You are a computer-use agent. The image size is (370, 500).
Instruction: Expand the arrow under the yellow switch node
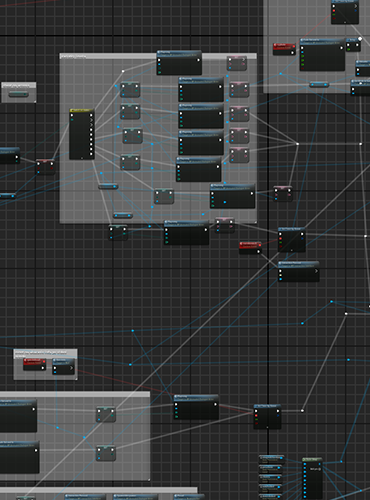(82, 158)
